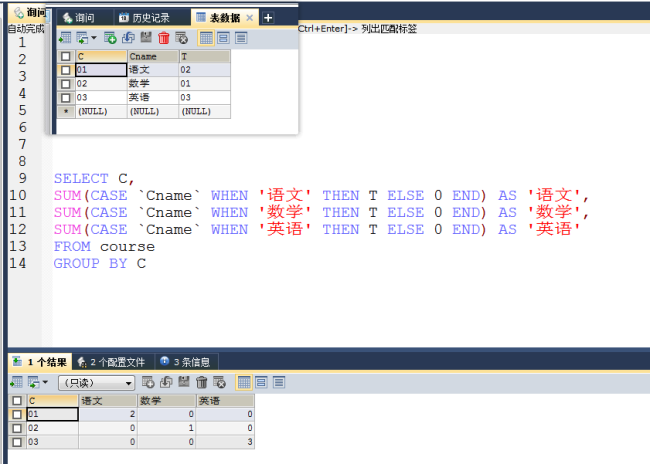Click the 语文 column header in results
This screenshot has width=650, height=464.
pos(108,401)
